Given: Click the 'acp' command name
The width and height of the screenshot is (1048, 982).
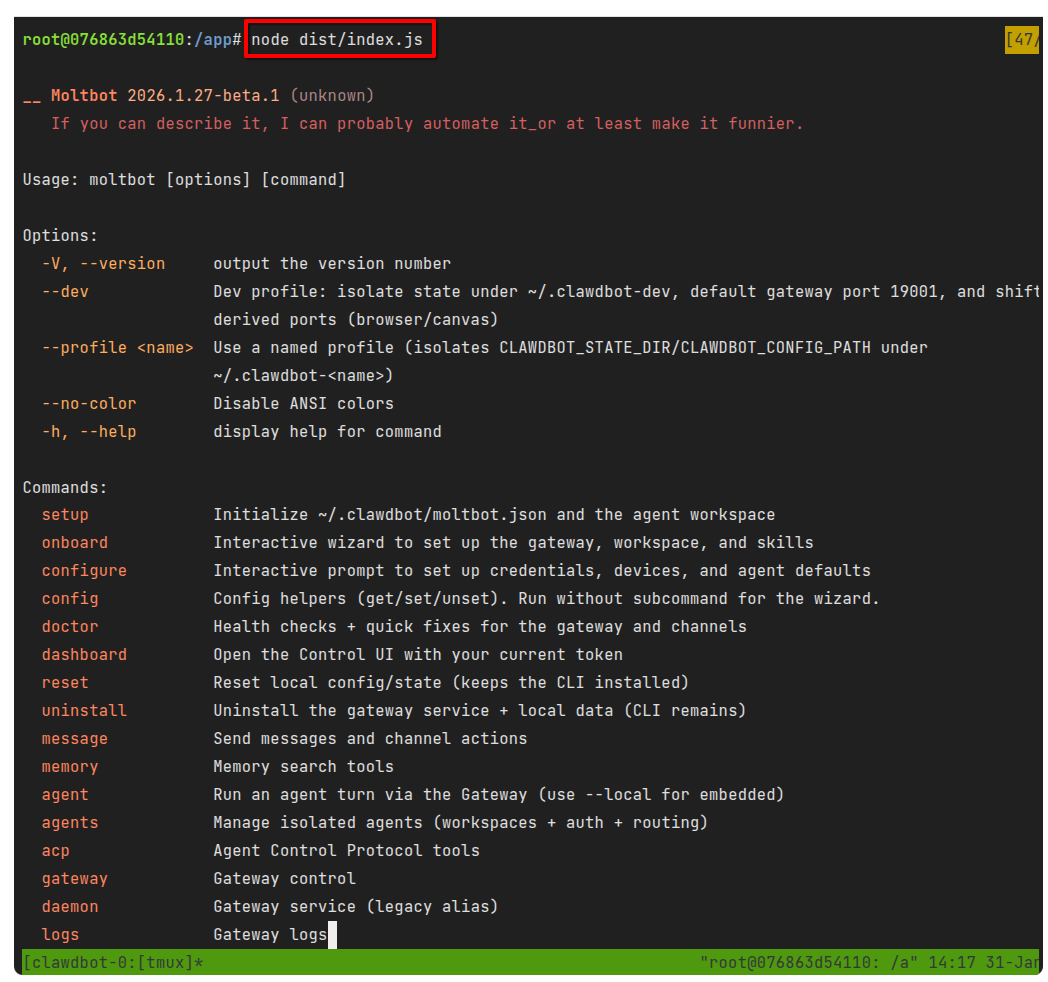Looking at the screenshot, I should click(x=55, y=851).
